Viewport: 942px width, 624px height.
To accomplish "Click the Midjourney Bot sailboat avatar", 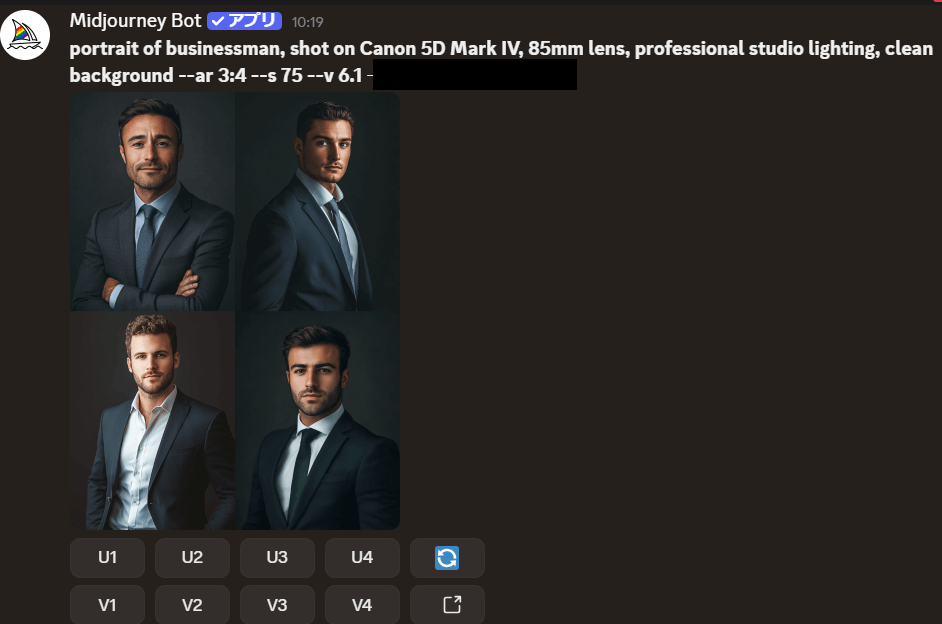I will point(25,35).
